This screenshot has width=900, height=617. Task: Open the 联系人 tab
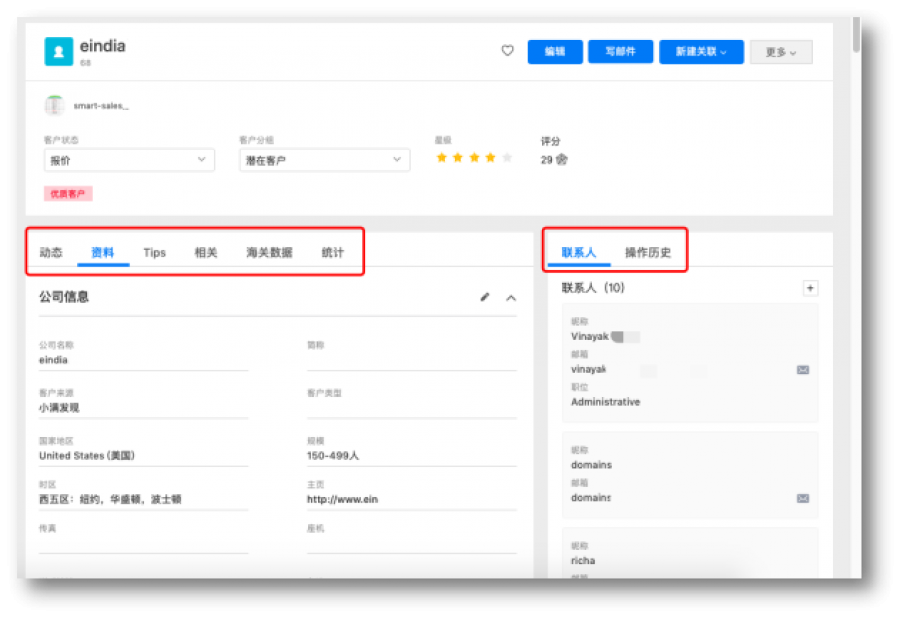tap(579, 253)
